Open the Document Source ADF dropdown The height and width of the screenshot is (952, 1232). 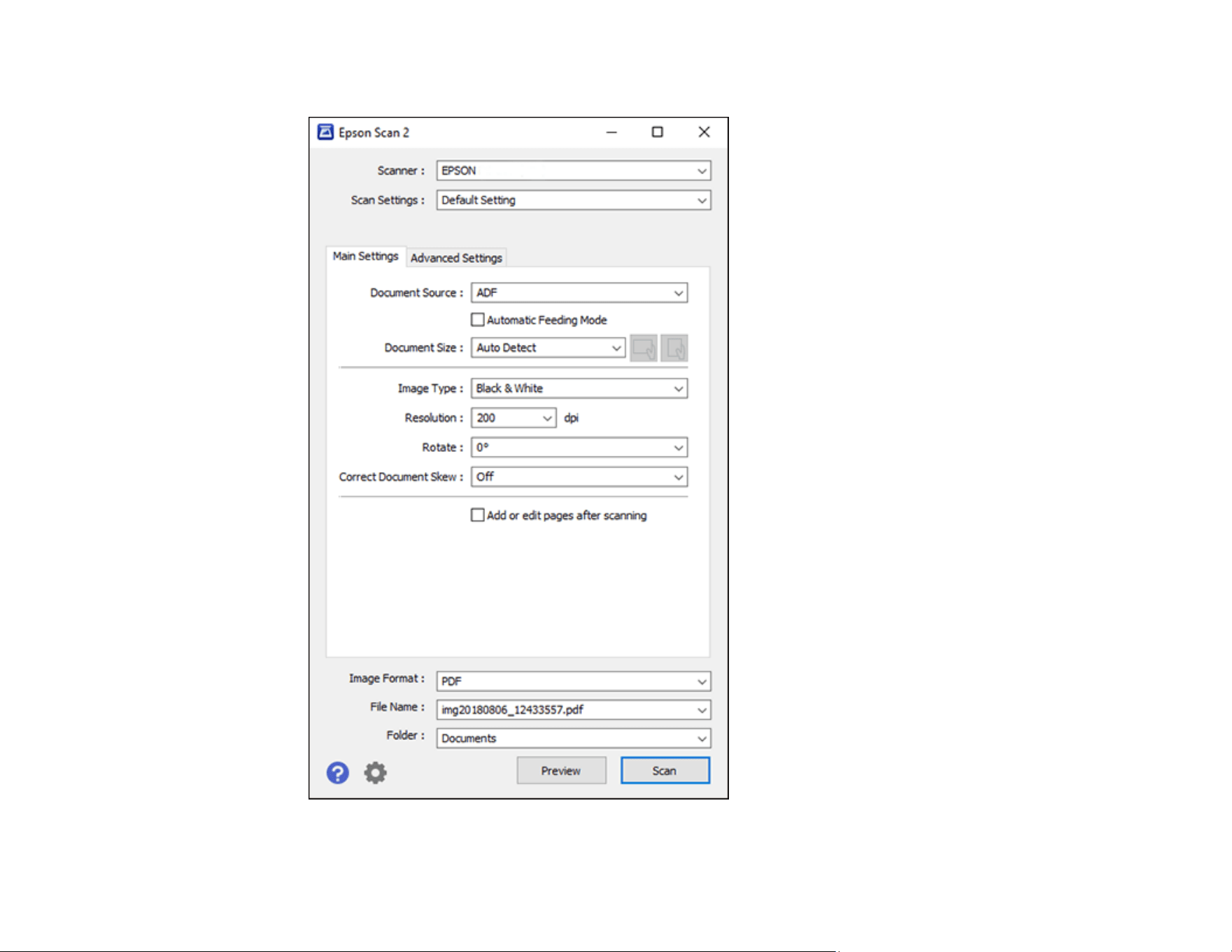click(x=579, y=292)
